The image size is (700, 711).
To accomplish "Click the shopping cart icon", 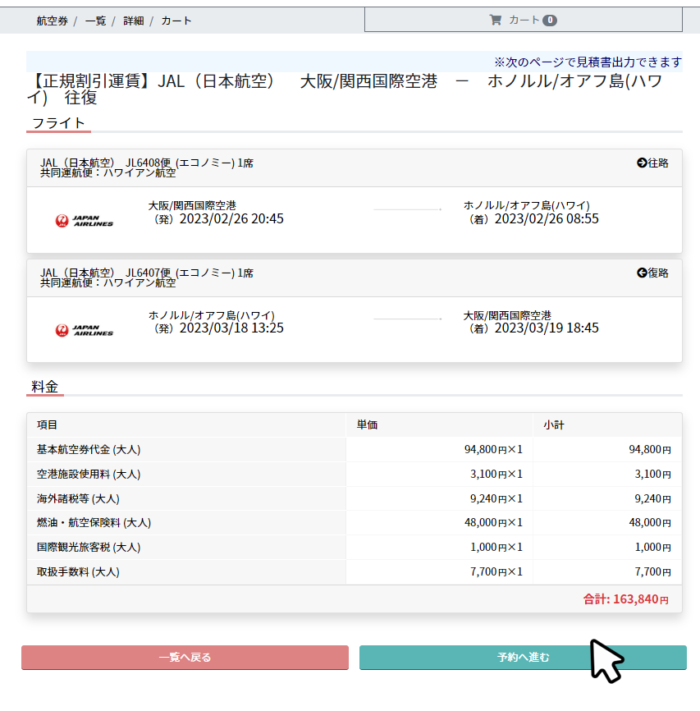I will pyautogui.click(x=495, y=20).
